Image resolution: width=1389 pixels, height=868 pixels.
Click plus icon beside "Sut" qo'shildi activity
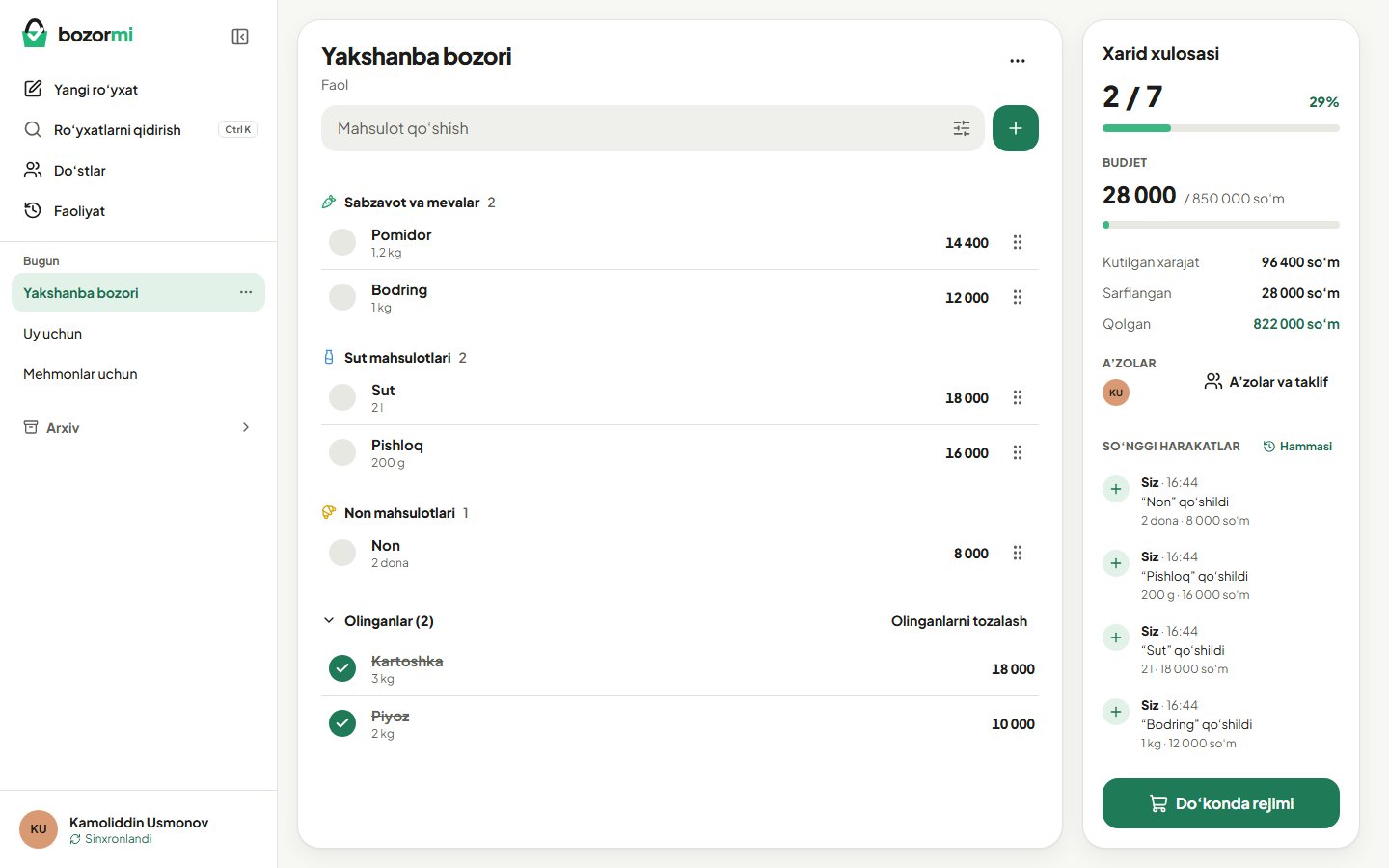tap(1116, 637)
